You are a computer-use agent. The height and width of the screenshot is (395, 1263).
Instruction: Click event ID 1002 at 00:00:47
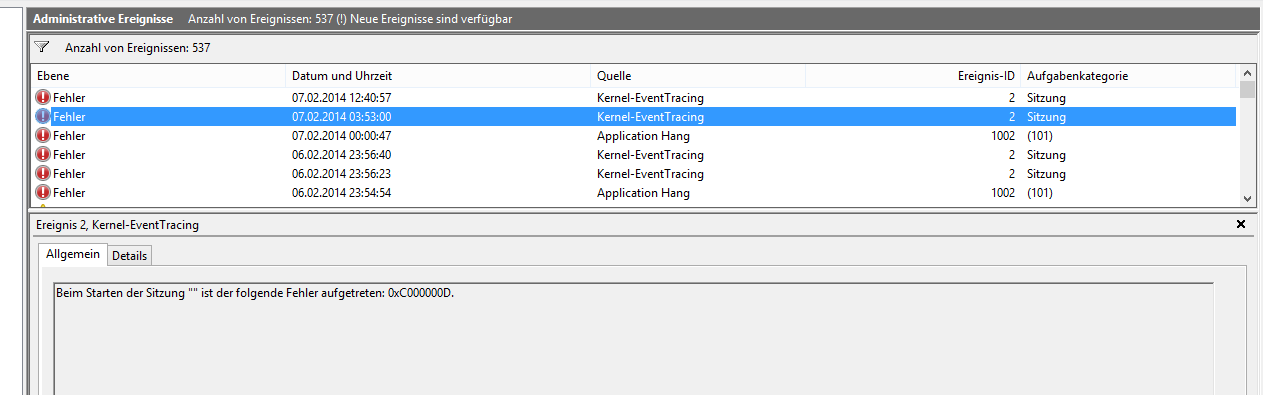click(1002, 135)
